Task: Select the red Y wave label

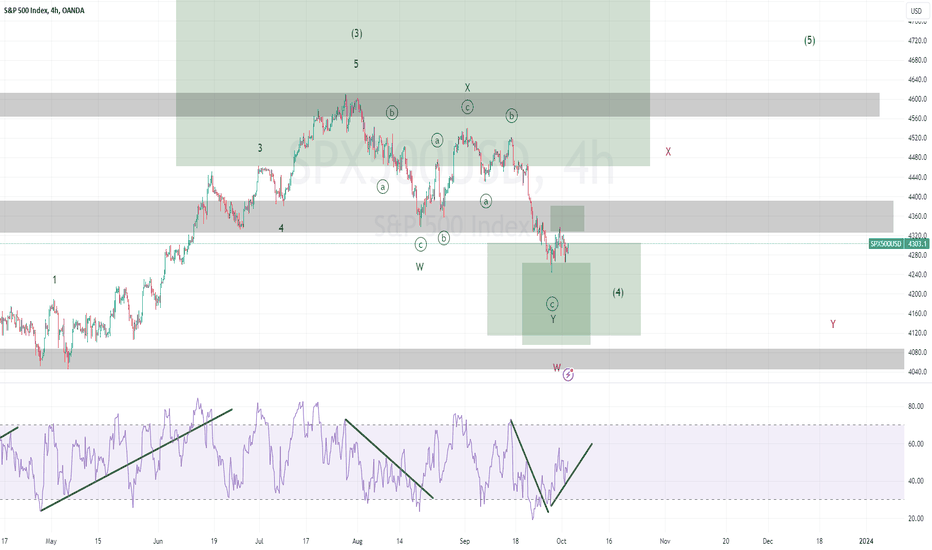Action: [833, 324]
